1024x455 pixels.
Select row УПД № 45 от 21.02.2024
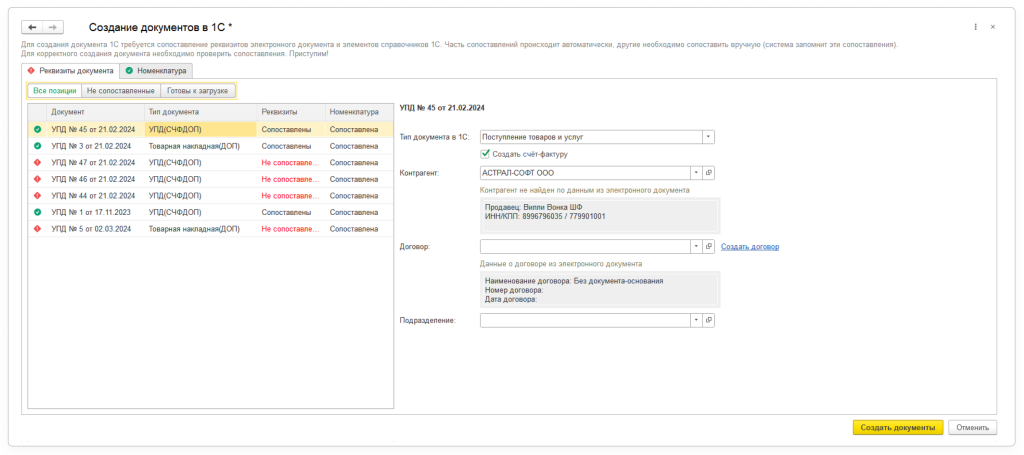click(x=210, y=130)
